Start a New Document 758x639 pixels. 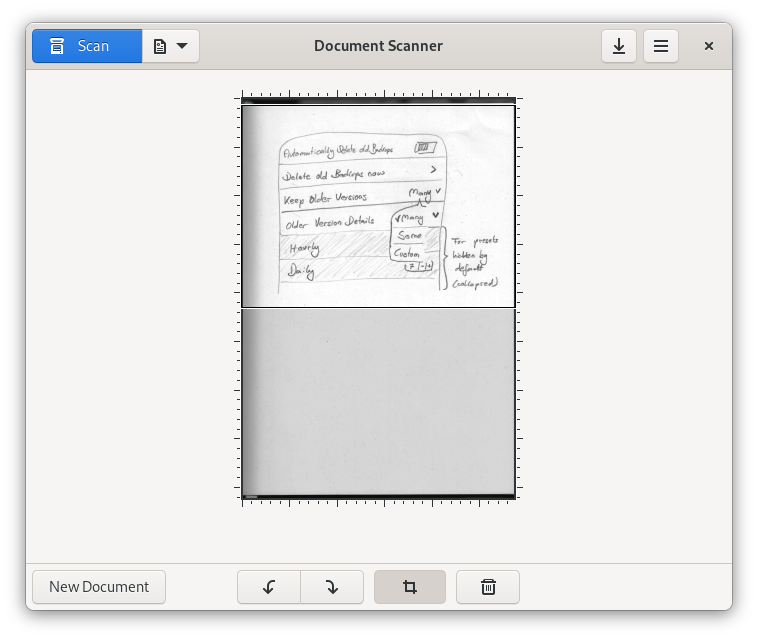coord(99,587)
